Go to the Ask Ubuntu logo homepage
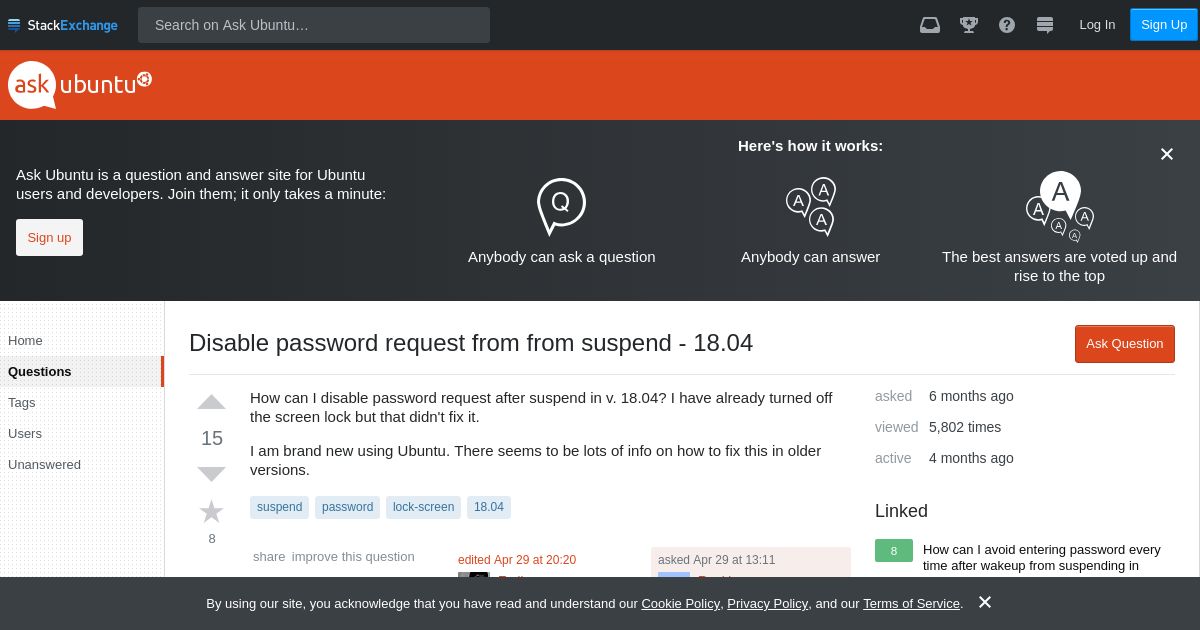Image resolution: width=1200 pixels, height=630 pixels. [x=80, y=85]
